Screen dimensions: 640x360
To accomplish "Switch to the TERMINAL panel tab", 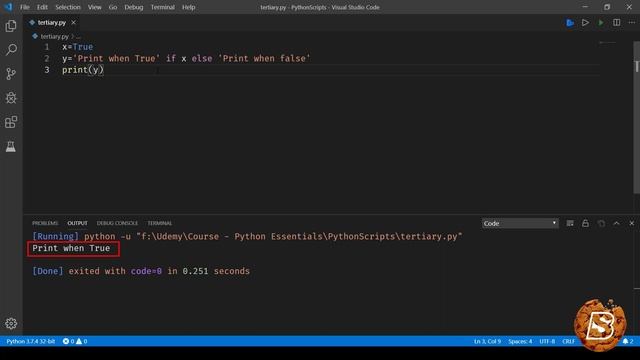I will (160, 223).
